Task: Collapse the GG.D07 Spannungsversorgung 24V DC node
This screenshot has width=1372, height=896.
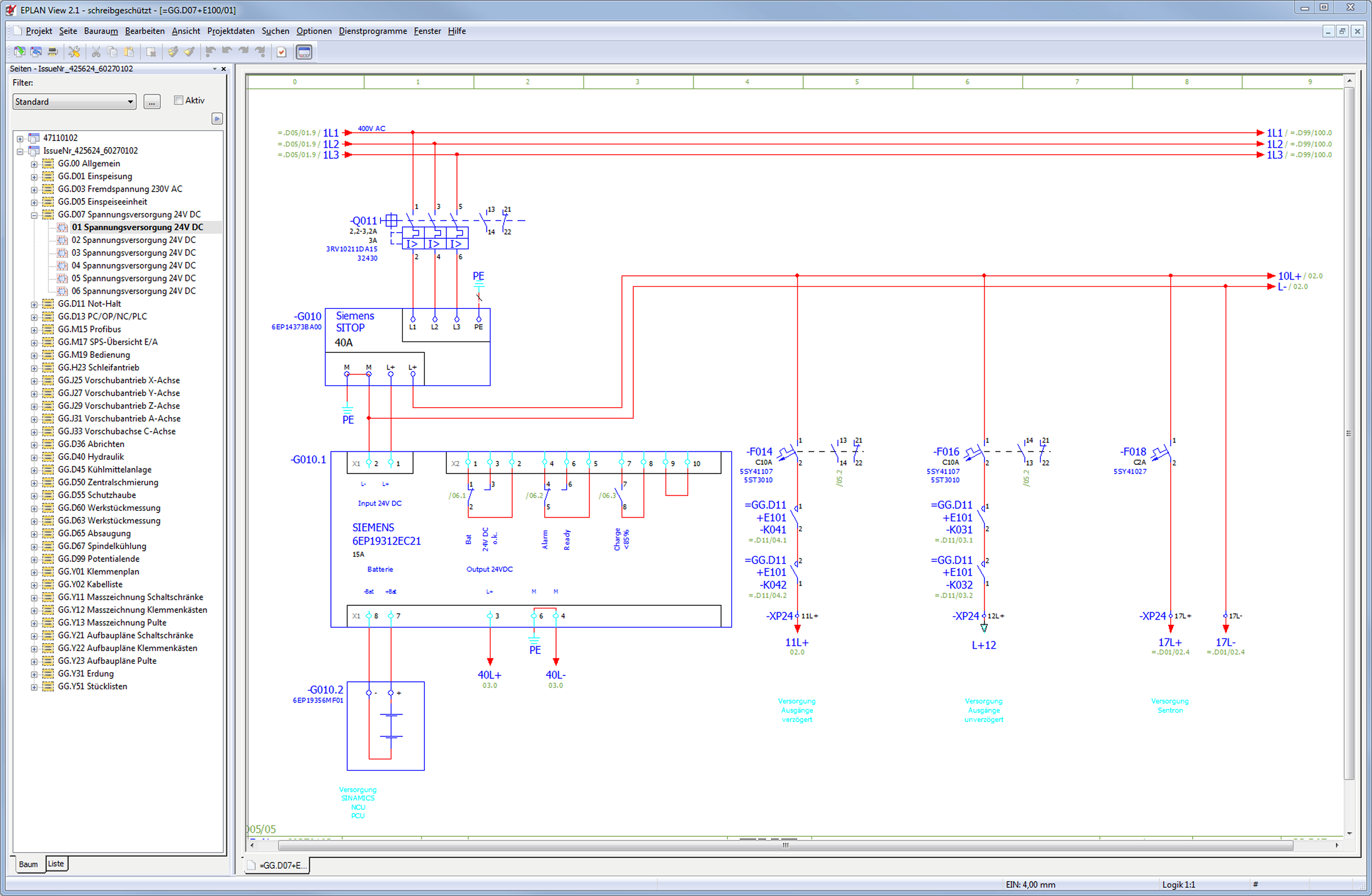Action: pyautogui.click(x=34, y=215)
